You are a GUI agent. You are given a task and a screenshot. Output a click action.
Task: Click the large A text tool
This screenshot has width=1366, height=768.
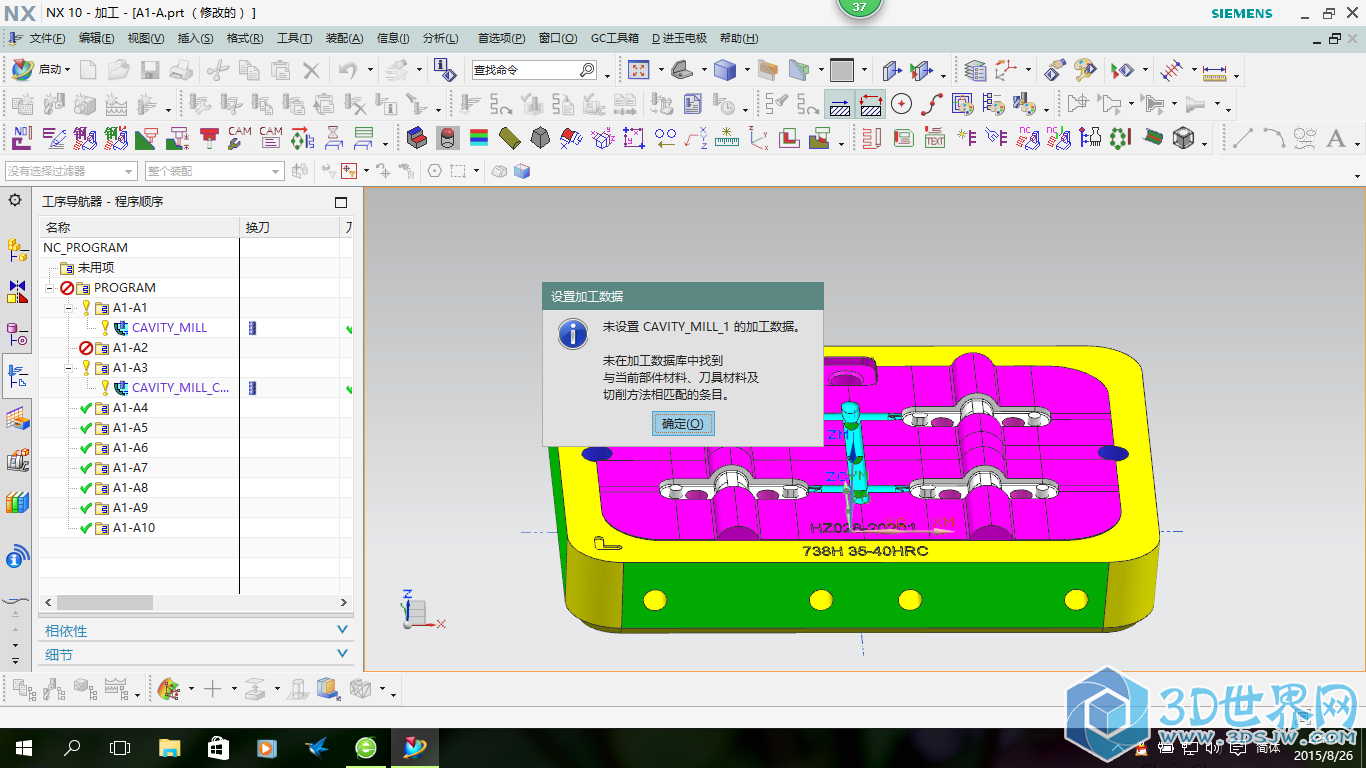1335,138
